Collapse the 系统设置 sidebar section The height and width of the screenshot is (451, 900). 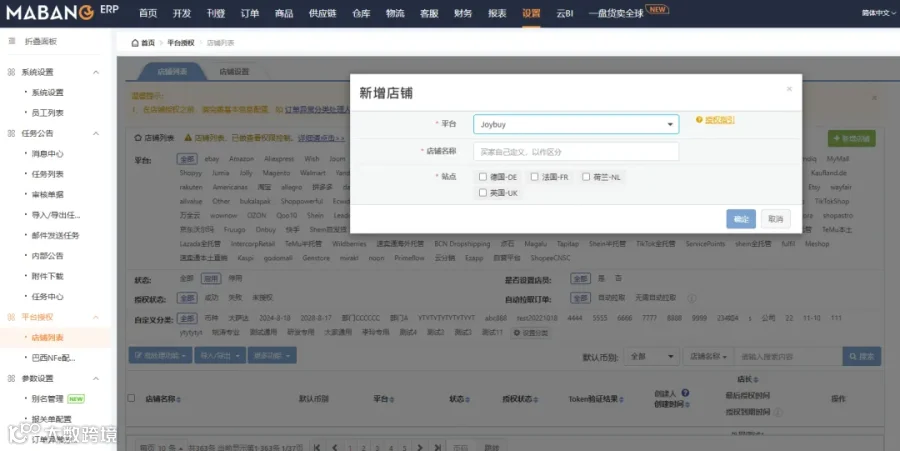[96, 72]
